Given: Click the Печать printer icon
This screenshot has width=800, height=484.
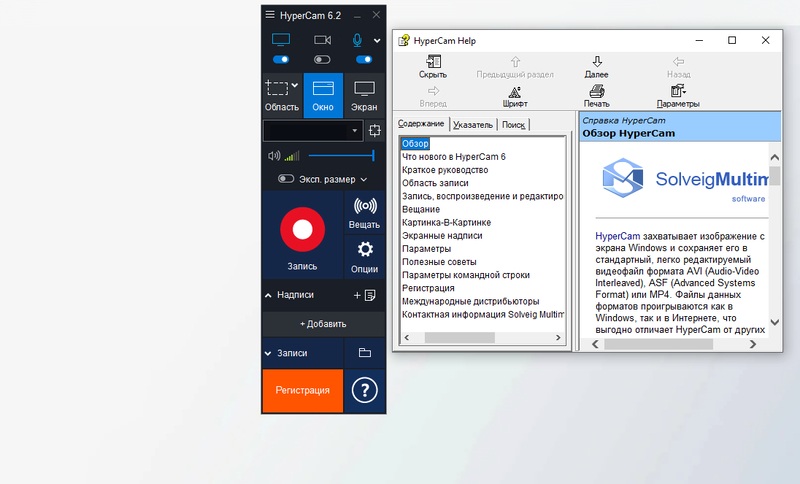Looking at the screenshot, I should click(x=596, y=96).
